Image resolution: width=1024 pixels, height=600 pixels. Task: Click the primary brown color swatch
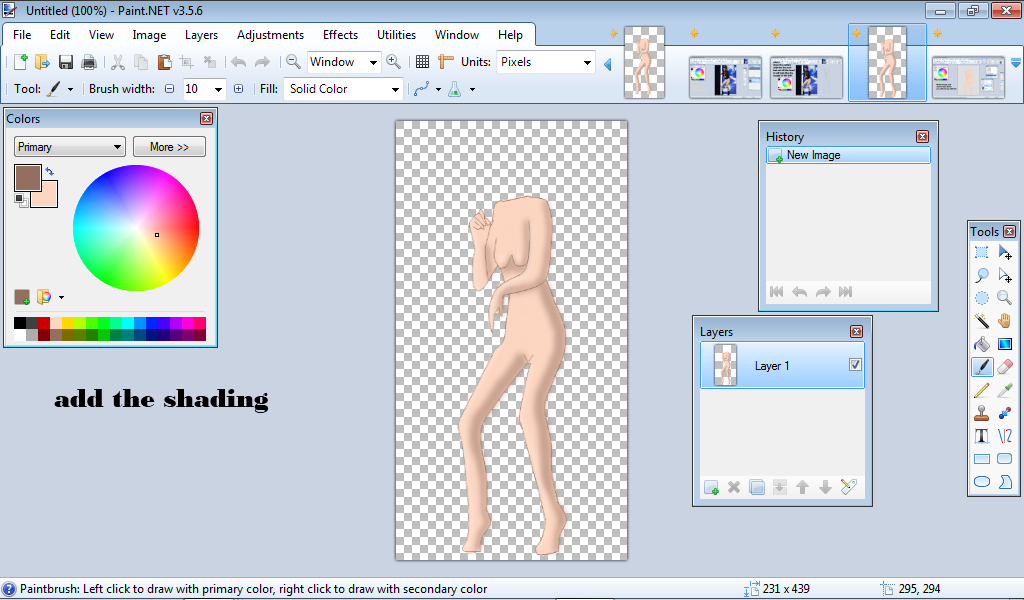click(x=28, y=178)
